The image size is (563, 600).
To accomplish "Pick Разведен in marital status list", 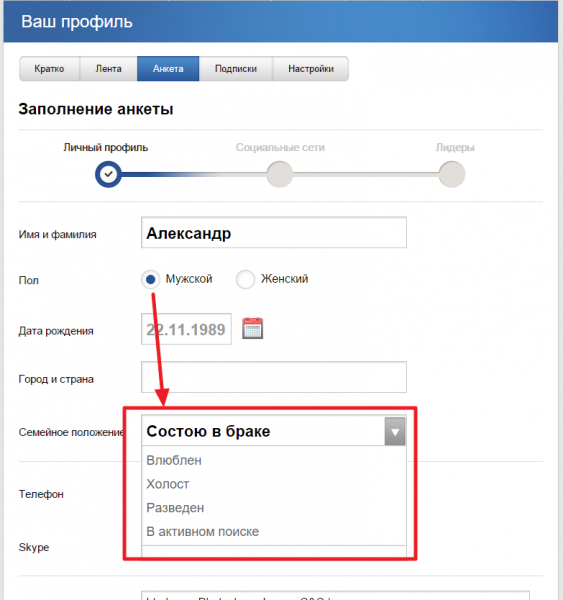I will (175, 508).
